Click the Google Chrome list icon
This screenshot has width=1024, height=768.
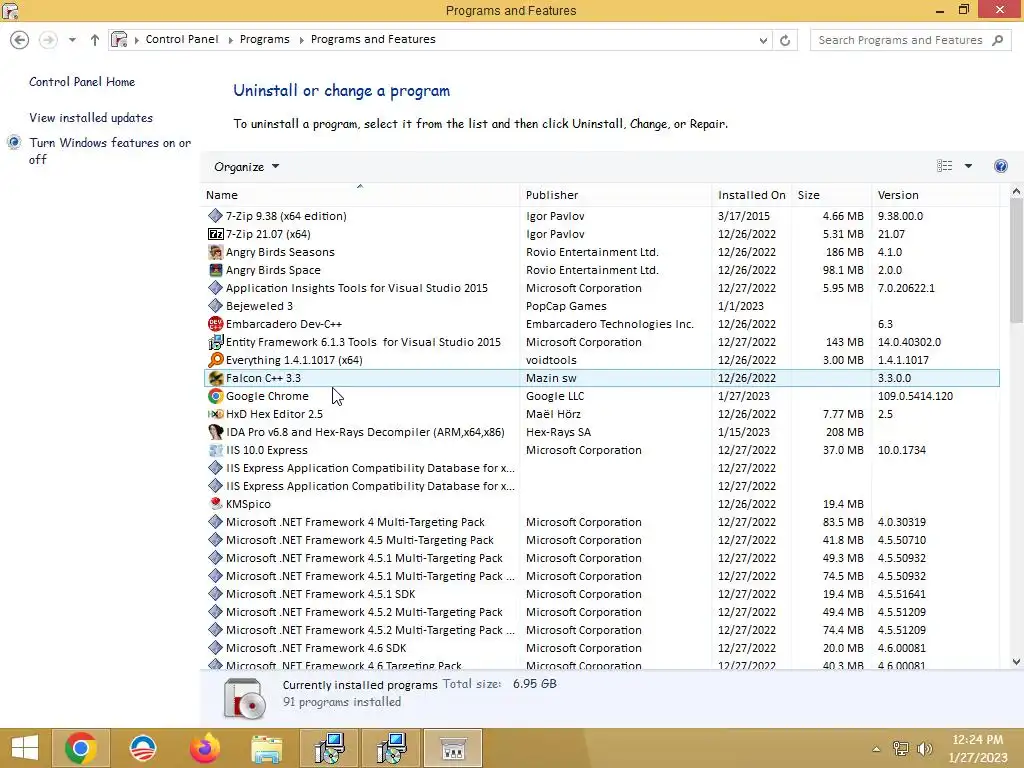pyautogui.click(x=216, y=396)
